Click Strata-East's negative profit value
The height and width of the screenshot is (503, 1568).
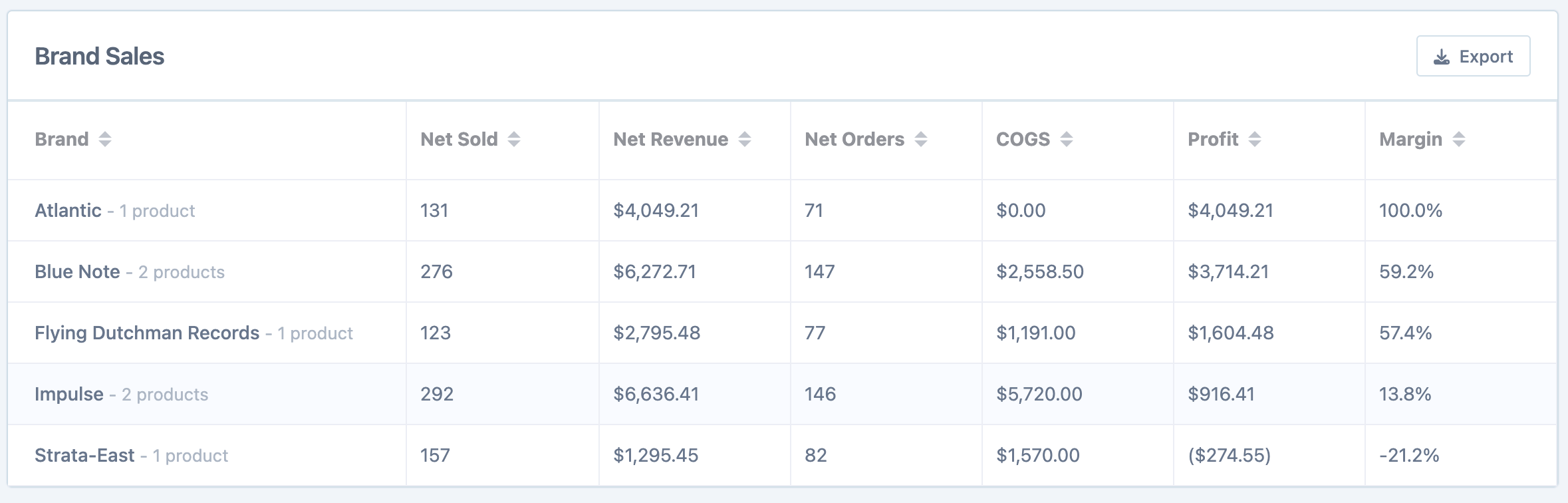[1229, 456]
